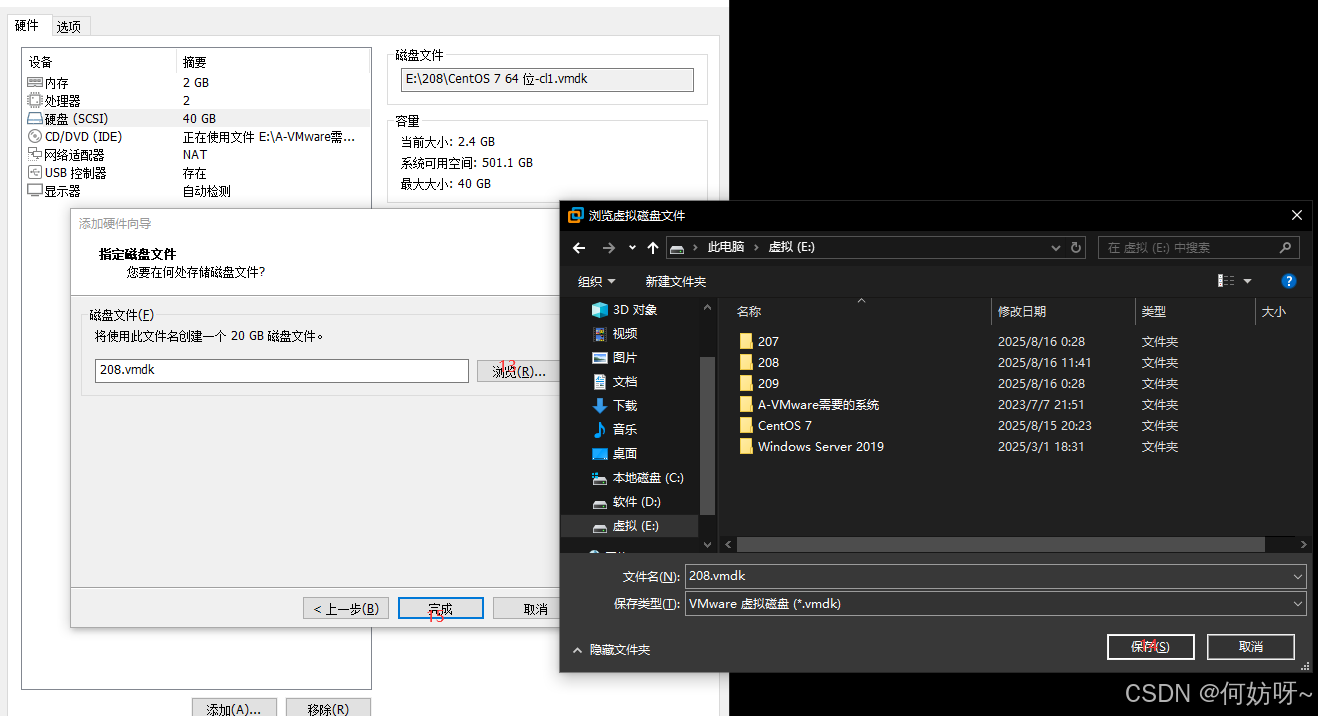Create a new folder with 新建文件夹
This screenshot has width=1318, height=716.
coord(675,281)
